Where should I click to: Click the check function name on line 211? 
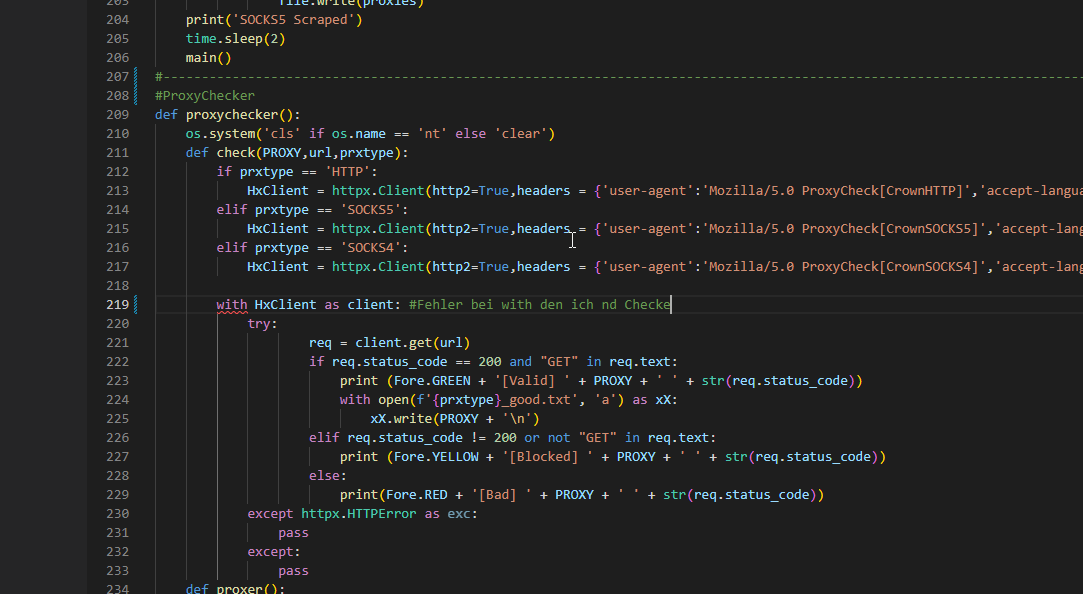236,153
